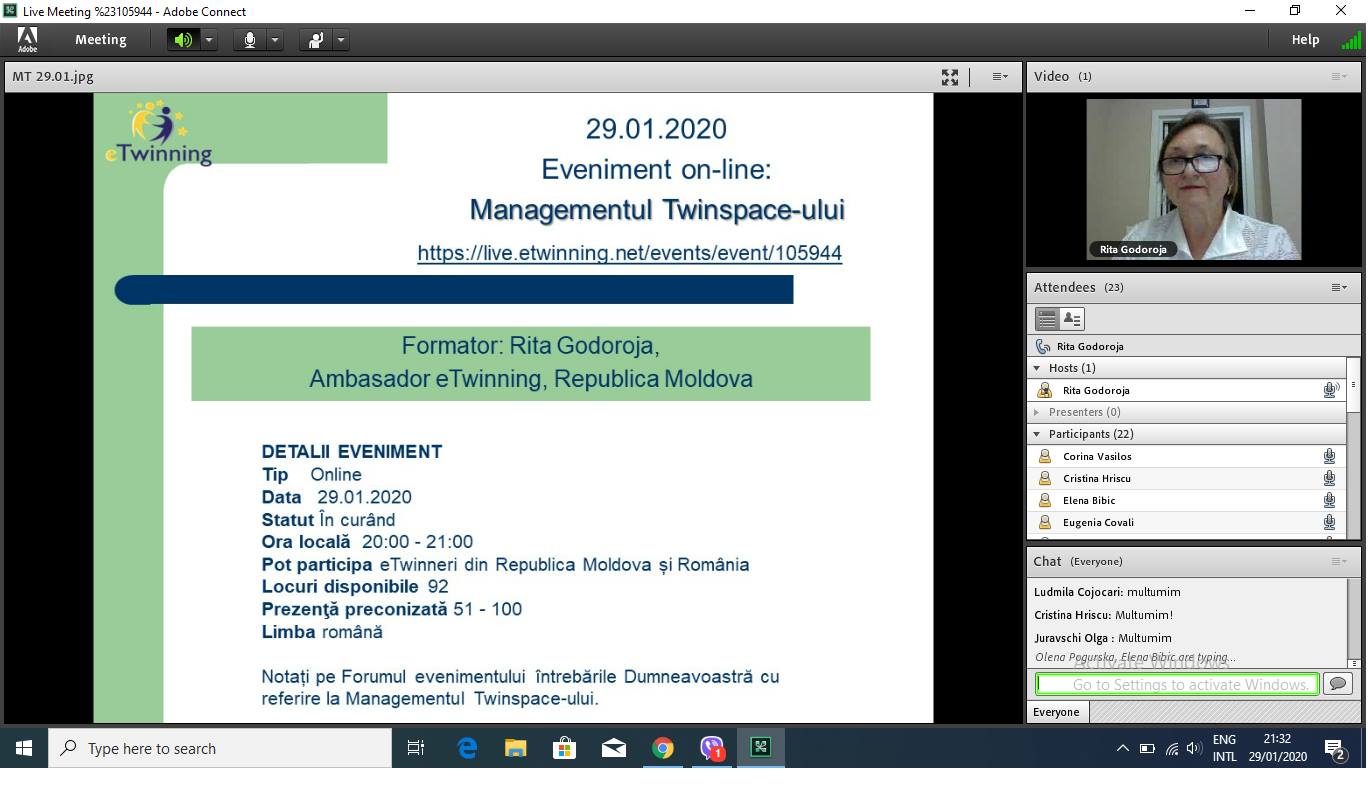The image size is (1368, 790).
Task: Click the host icon of Rita Godoroja
Action: (x=1045, y=390)
